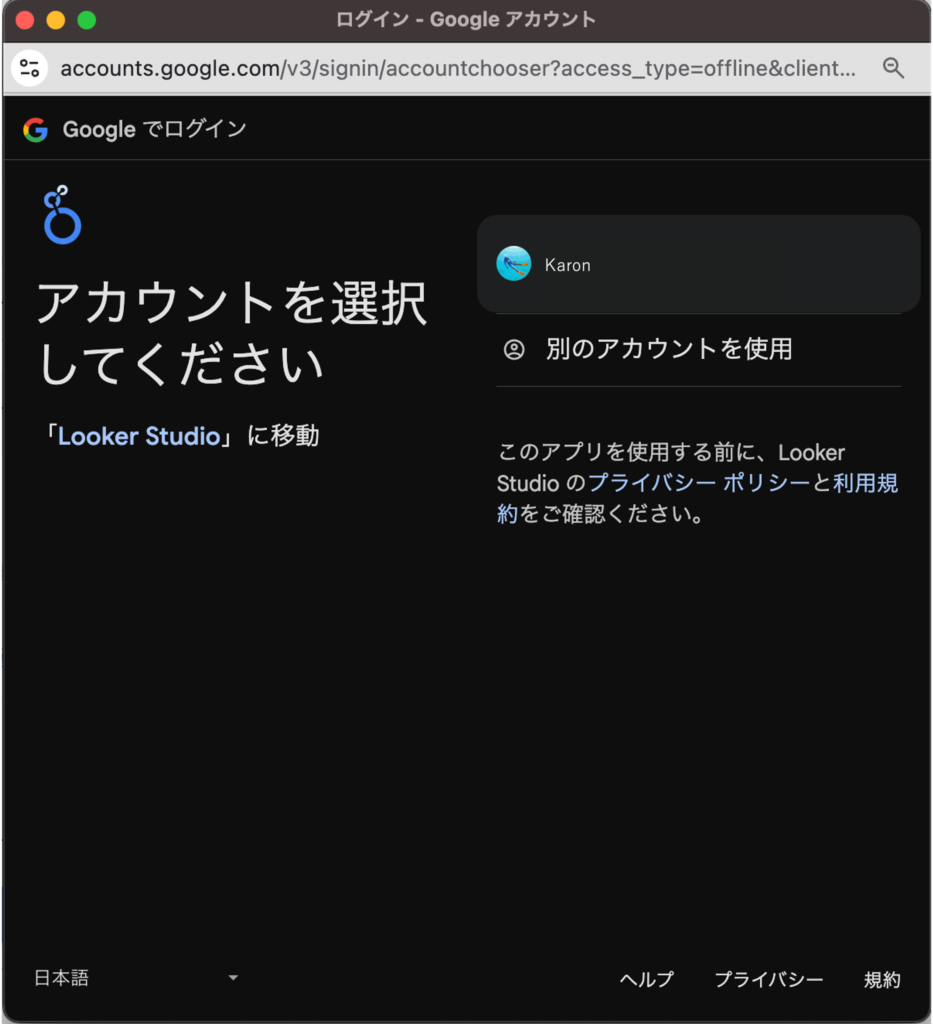Screen dimensions: 933x1024
Task: Maximize the window using the green button
Action: pyautogui.click(x=87, y=20)
